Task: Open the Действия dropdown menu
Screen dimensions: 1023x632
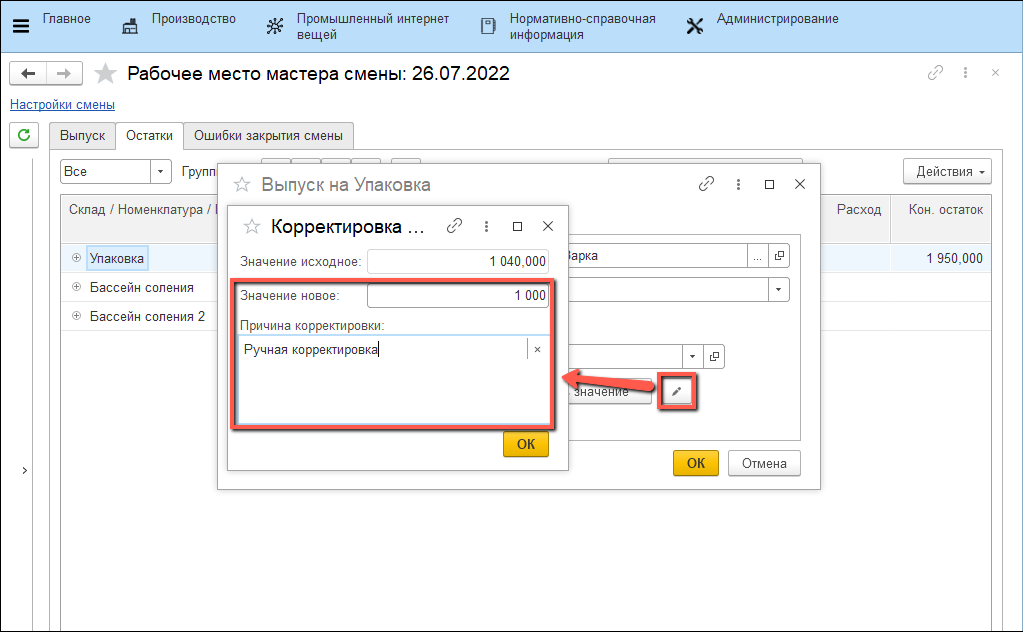Action: coord(946,172)
